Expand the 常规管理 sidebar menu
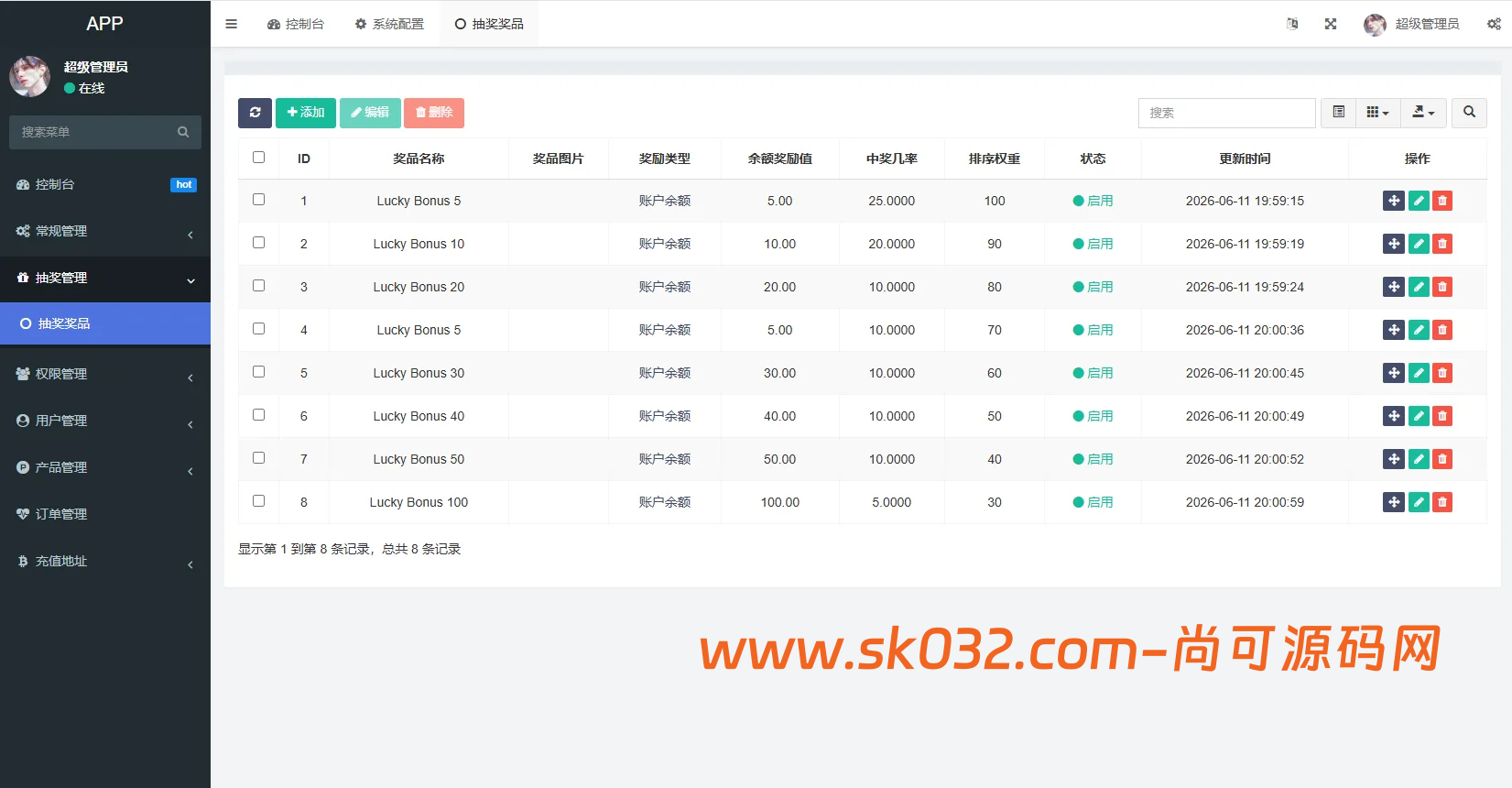Viewport: 1512px width, 788px height. pos(105,231)
